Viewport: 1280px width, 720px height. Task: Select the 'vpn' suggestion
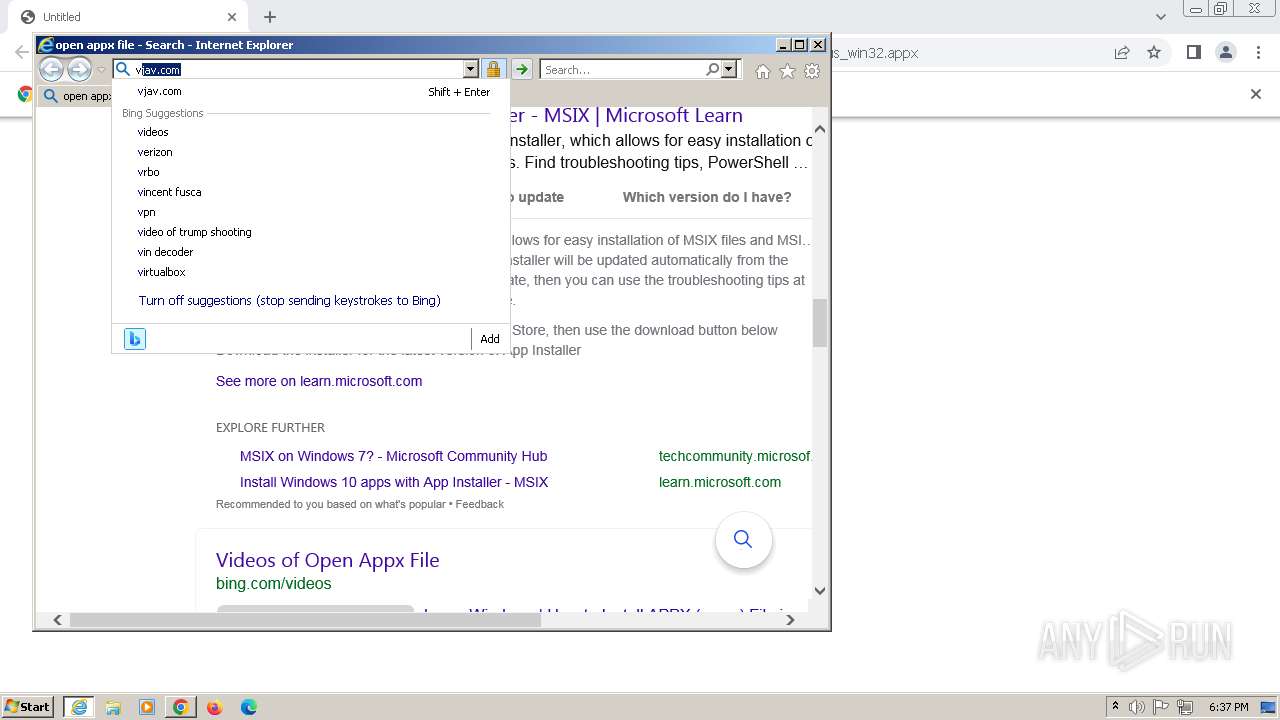pyautogui.click(x=146, y=212)
